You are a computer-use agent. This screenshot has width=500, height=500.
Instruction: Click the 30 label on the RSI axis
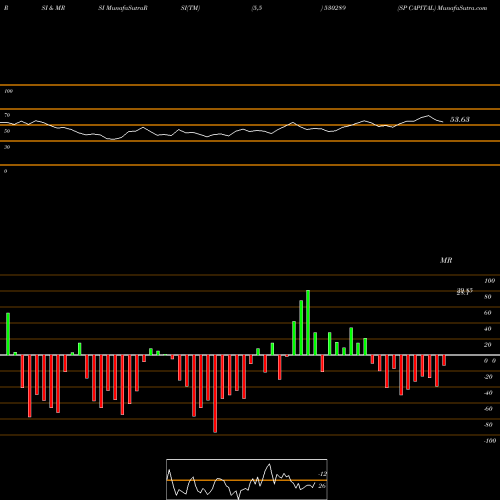tap(7, 147)
